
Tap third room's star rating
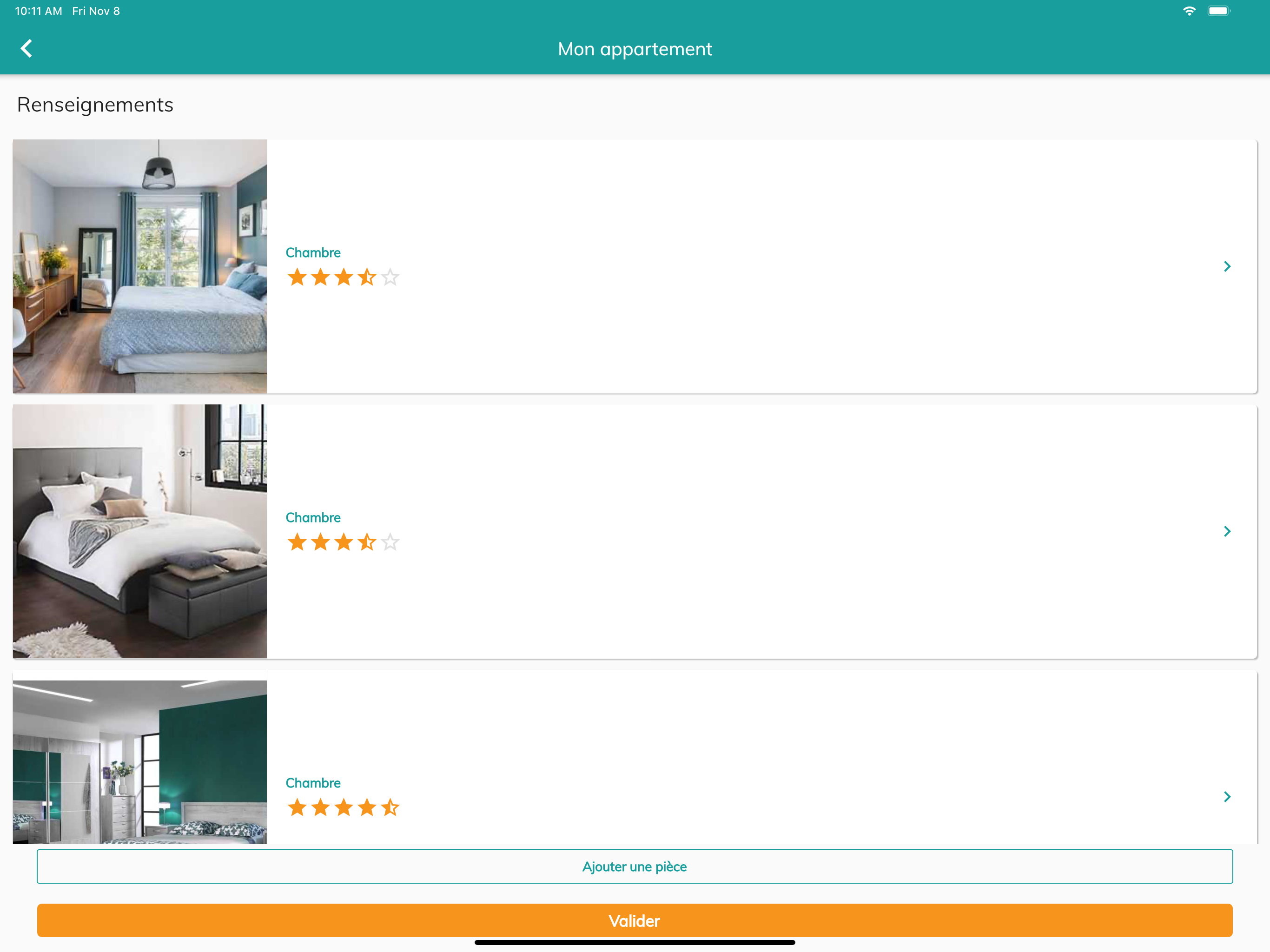[x=344, y=807]
